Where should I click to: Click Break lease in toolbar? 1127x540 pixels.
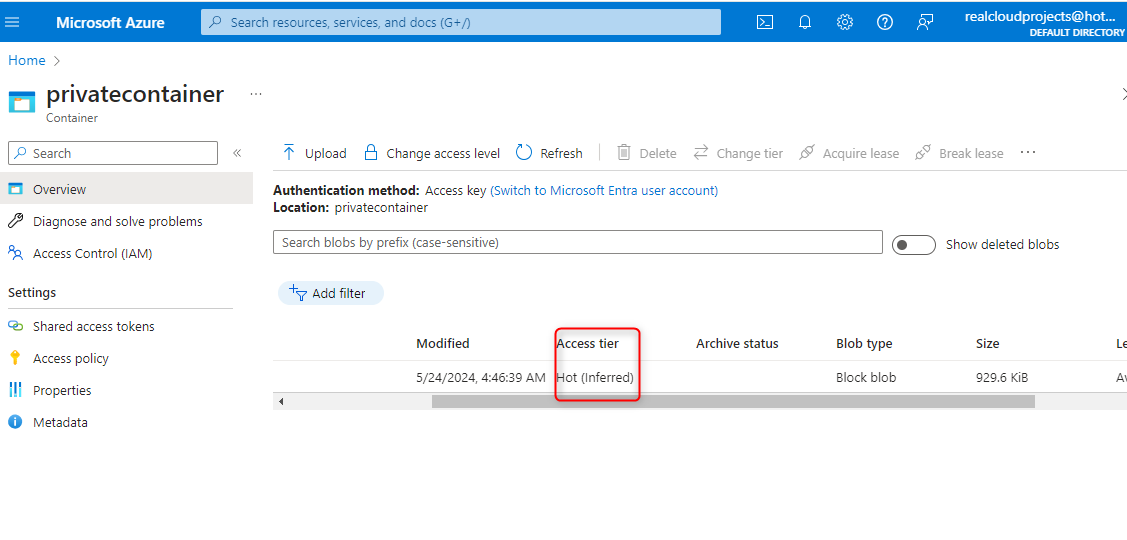tap(959, 153)
